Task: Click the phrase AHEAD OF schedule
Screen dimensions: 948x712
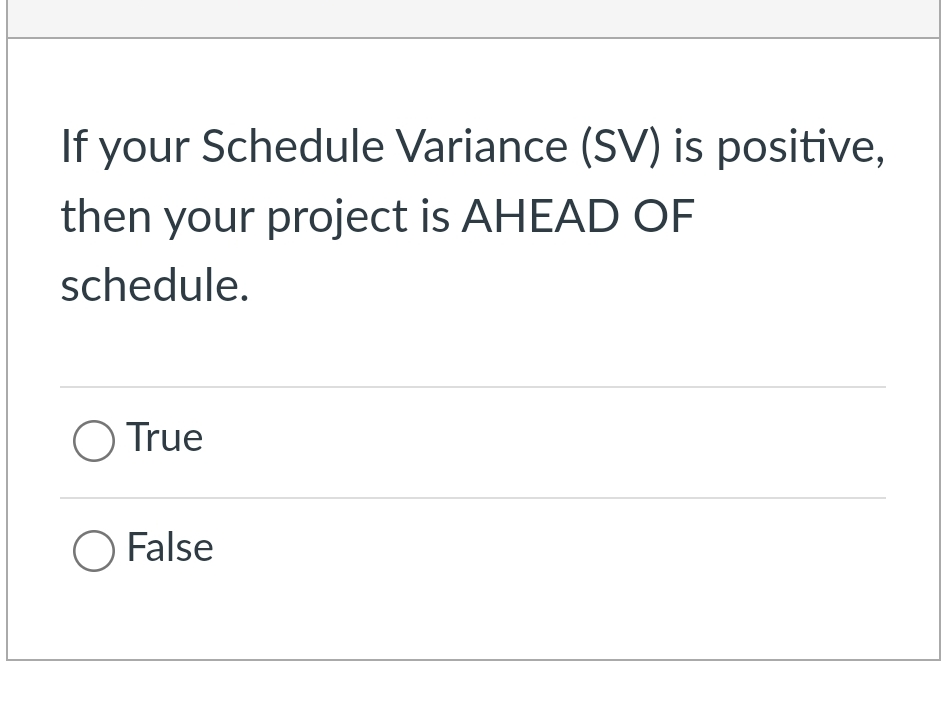Action: click(577, 216)
